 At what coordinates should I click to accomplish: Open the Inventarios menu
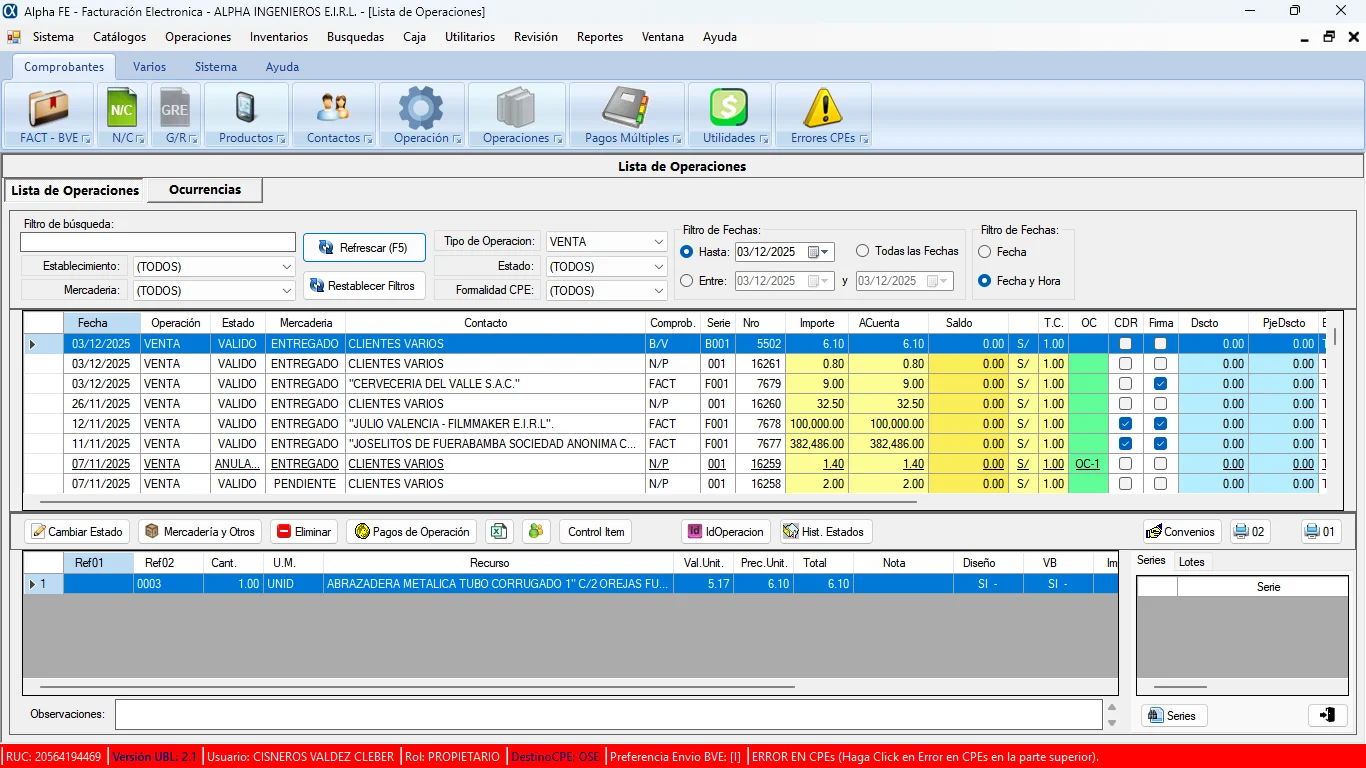[x=278, y=37]
